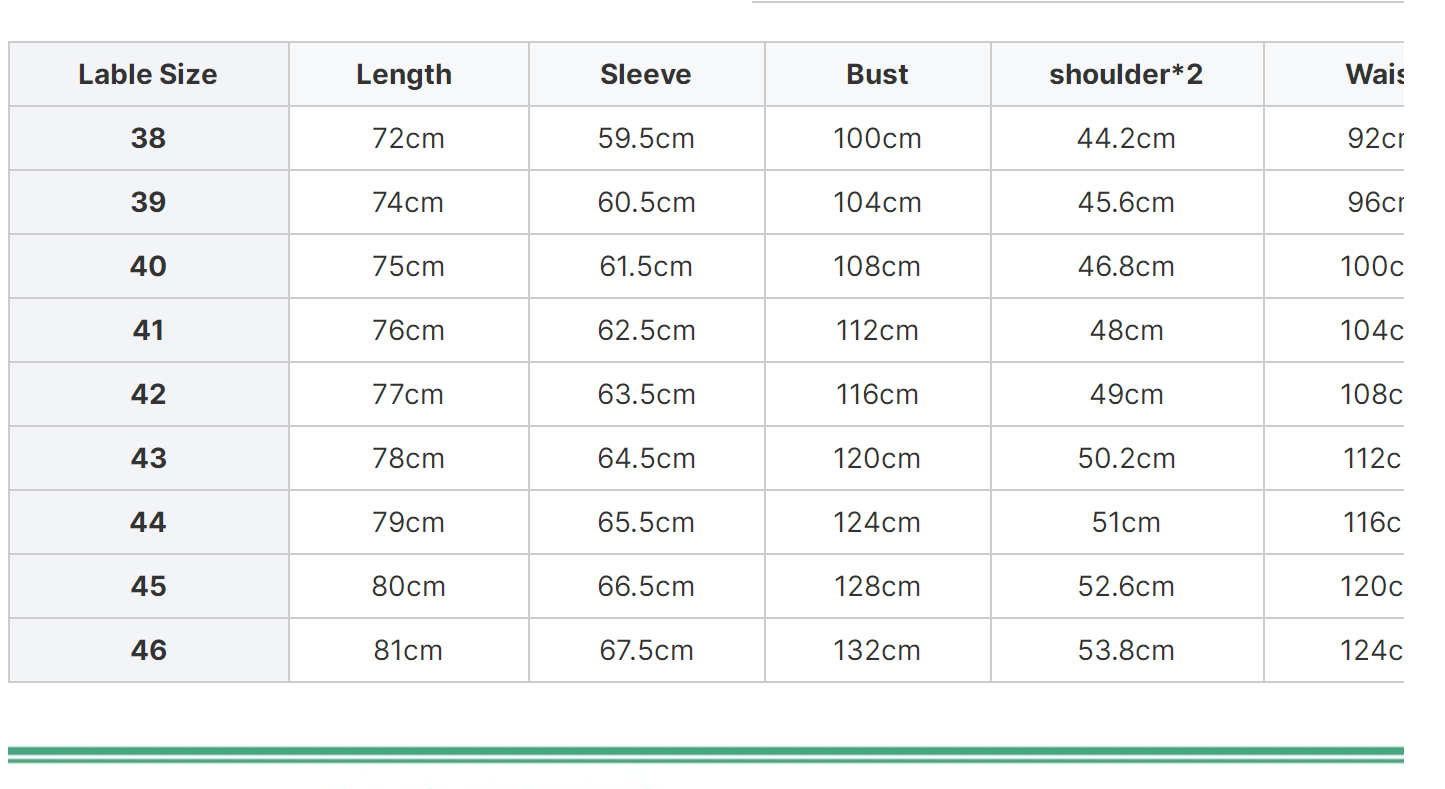This screenshot has width=1445, height=789.
Task: Select the size 40 row label
Action: (x=148, y=266)
